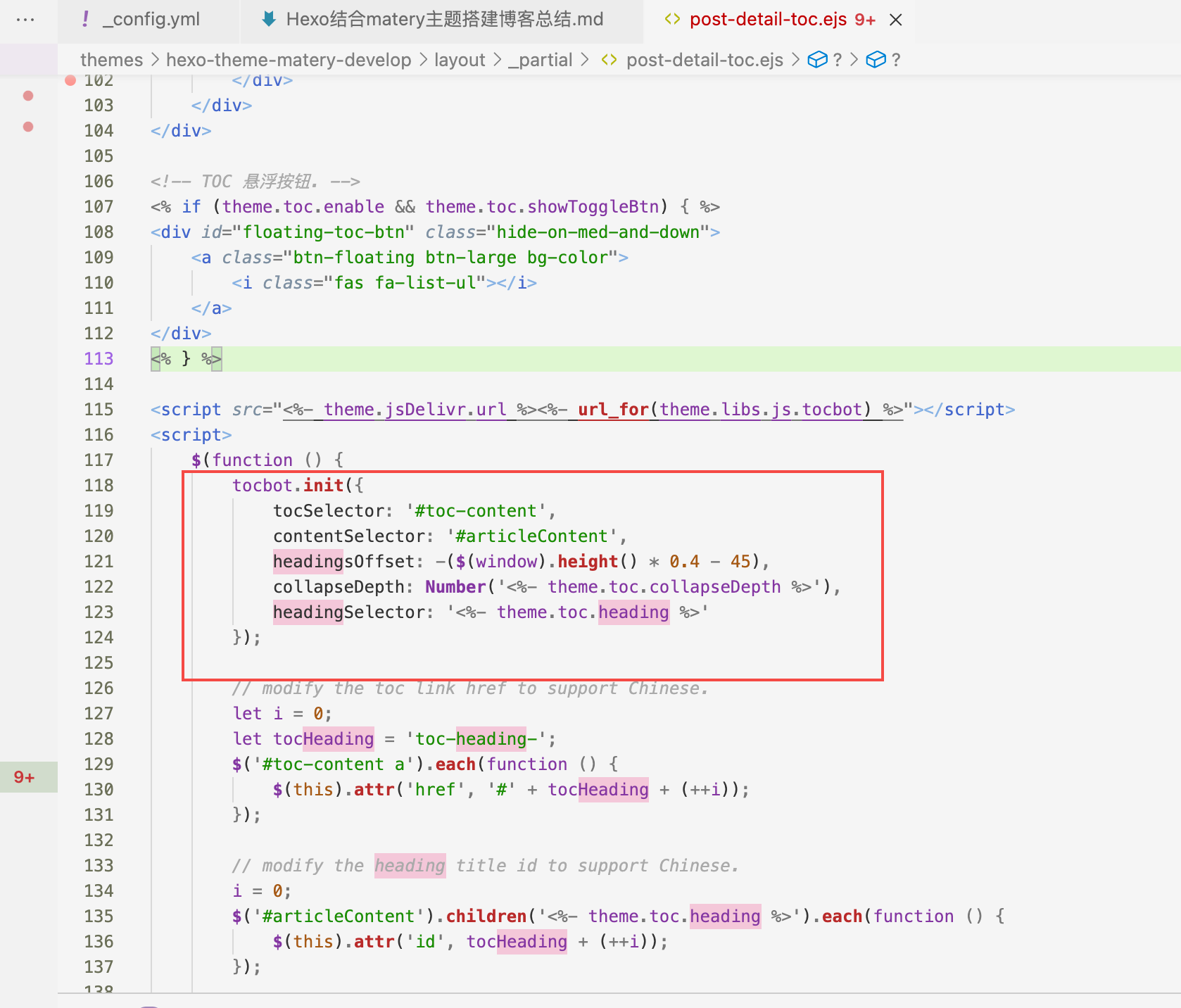Viewport: 1181px width, 1008px height.
Task: Click the closing %> tag on line 113
Action: tap(211, 358)
